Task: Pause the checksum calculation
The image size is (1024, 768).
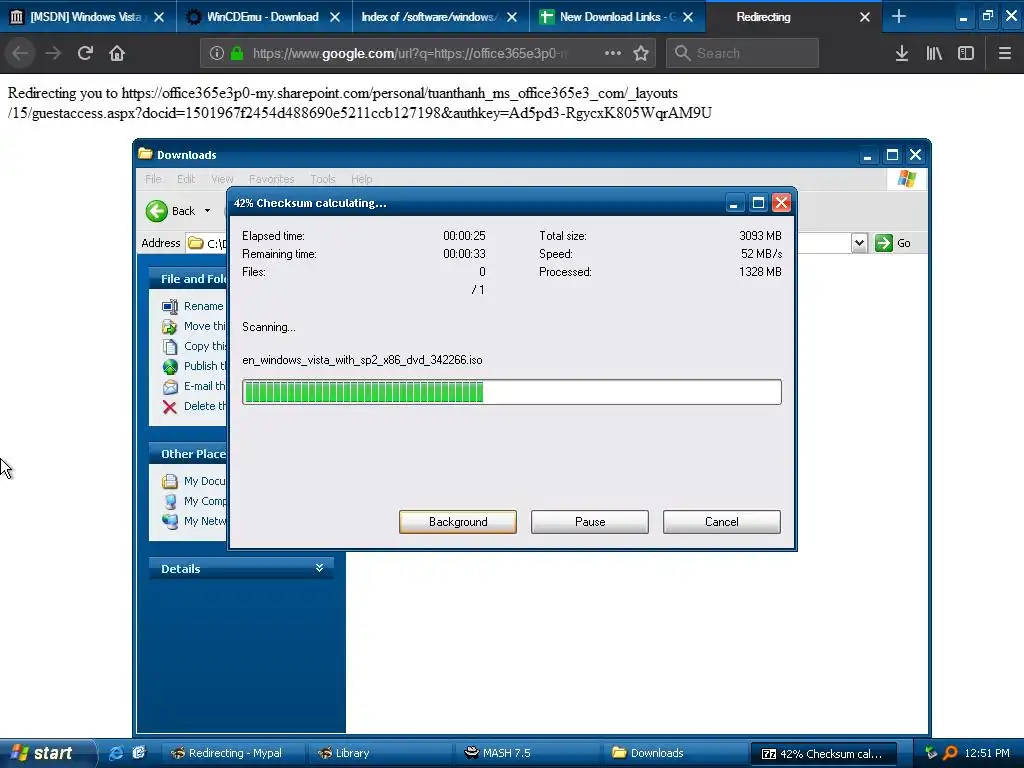Action: point(590,522)
